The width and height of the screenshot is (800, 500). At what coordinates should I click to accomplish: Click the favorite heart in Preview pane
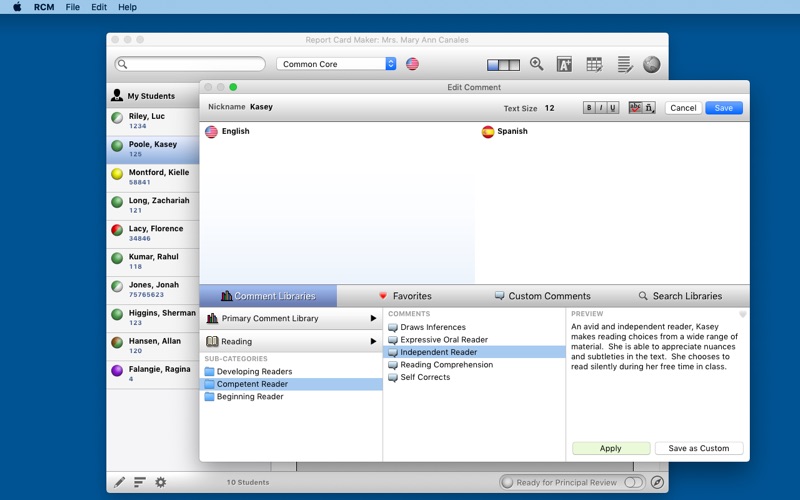(x=743, y=314)
